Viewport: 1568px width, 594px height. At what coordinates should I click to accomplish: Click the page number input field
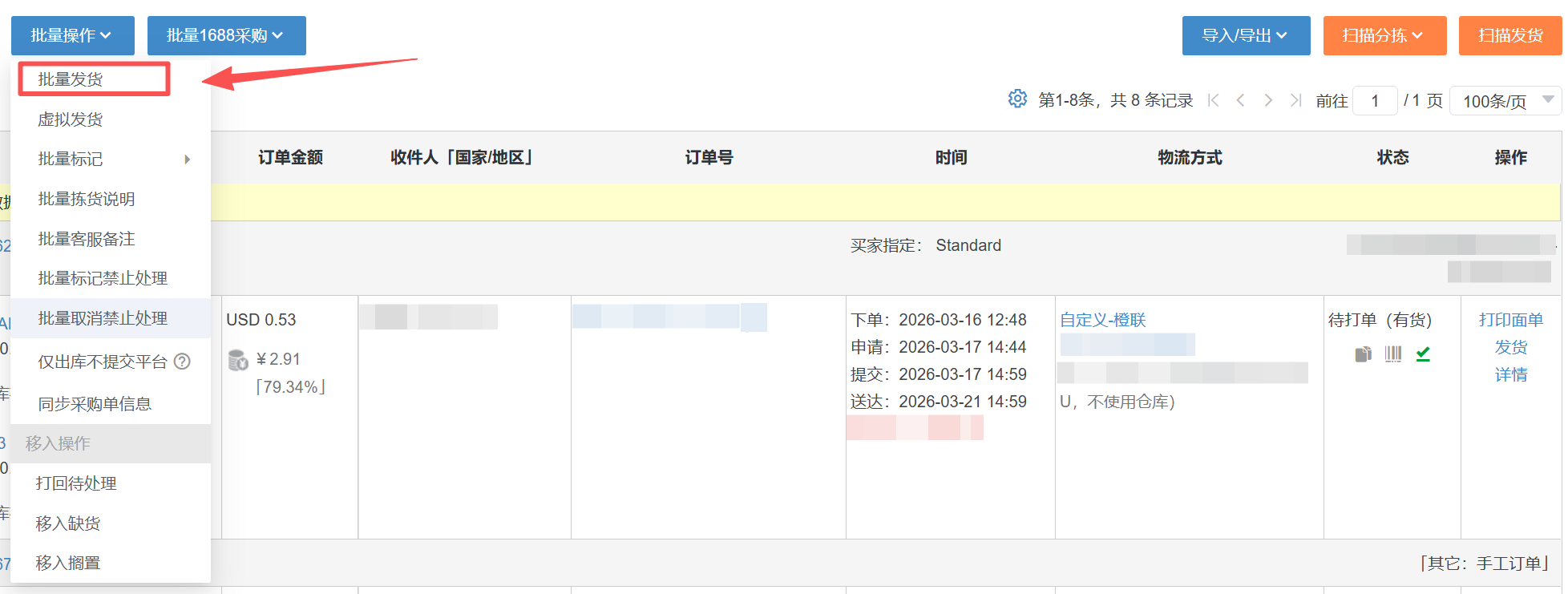[1375, 101]
